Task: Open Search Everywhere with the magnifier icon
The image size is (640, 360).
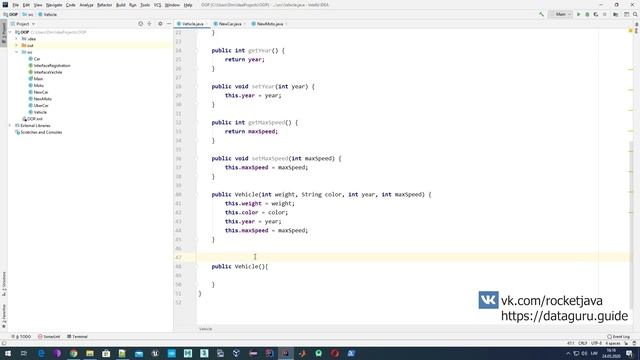Action: [635, 14]
